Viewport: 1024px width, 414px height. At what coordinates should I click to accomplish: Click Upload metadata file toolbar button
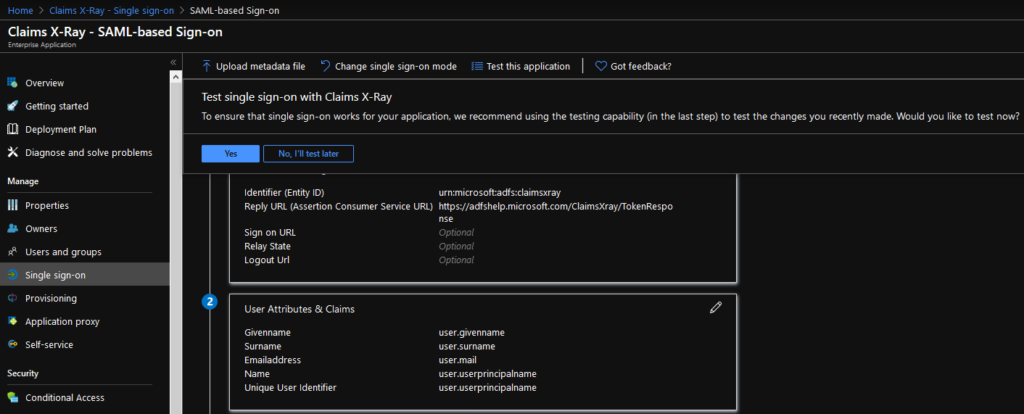(253, 66)
